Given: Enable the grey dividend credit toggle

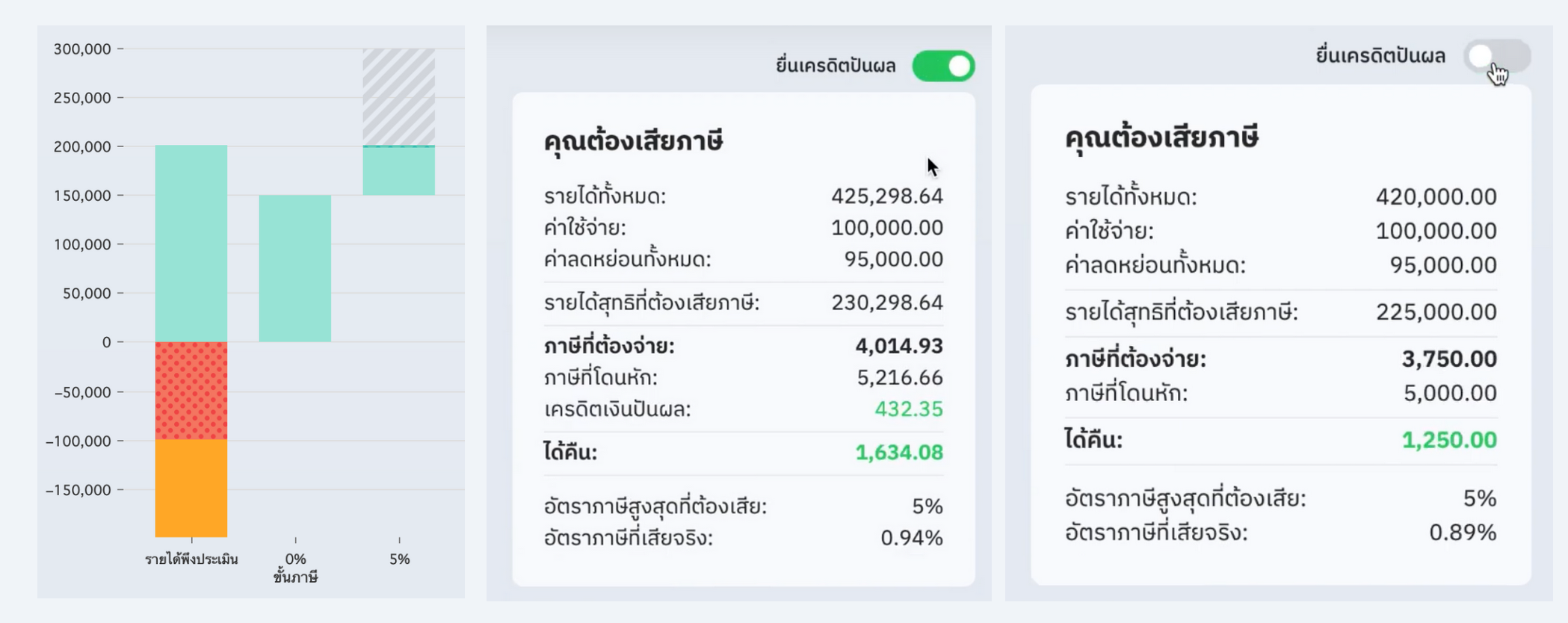Looking at the screenshot, I should point(1497,56).
